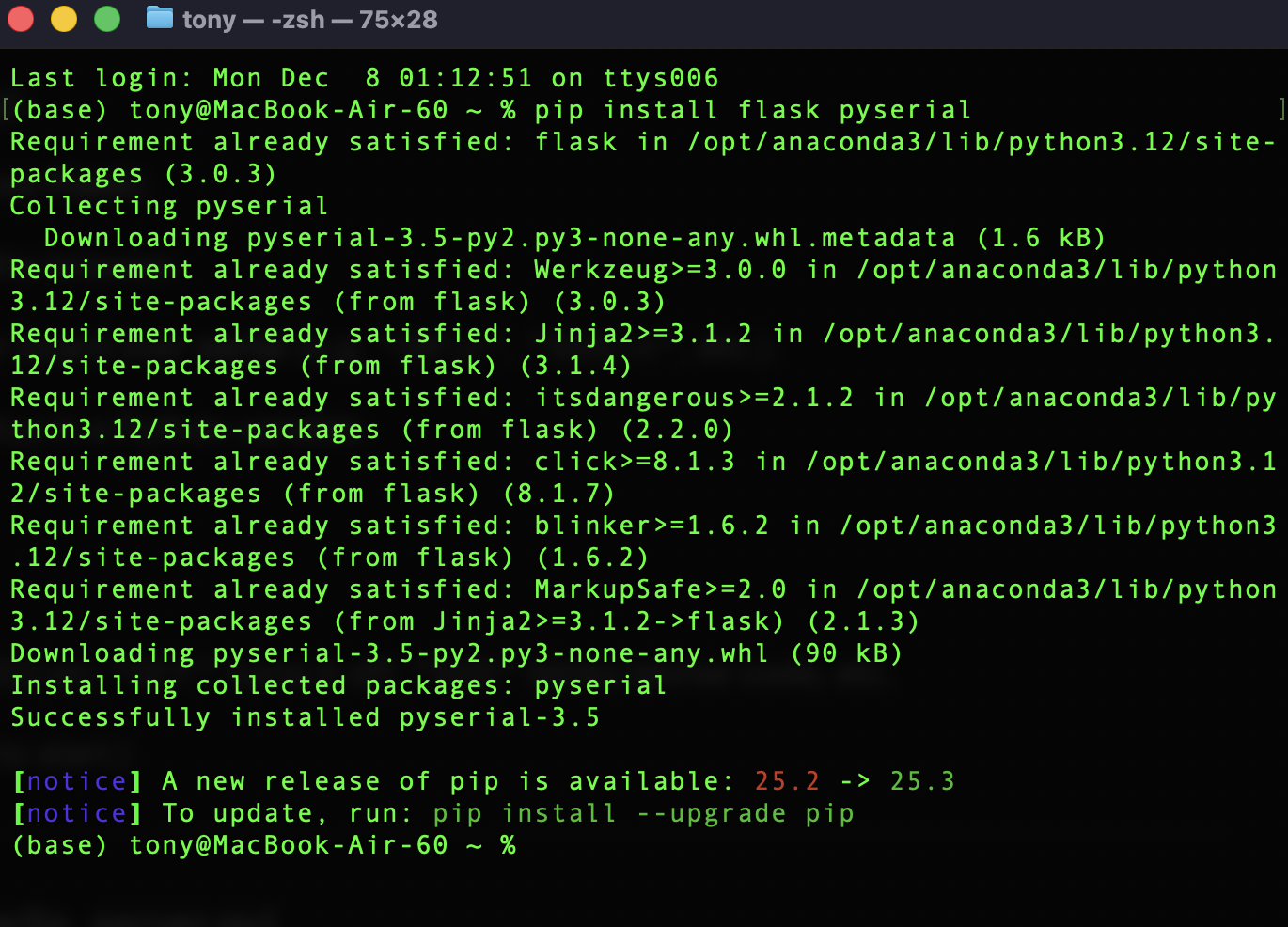Minimize the terminal using yellow button
Viewport: 1288px width, 927px height.
coord(64,19)
